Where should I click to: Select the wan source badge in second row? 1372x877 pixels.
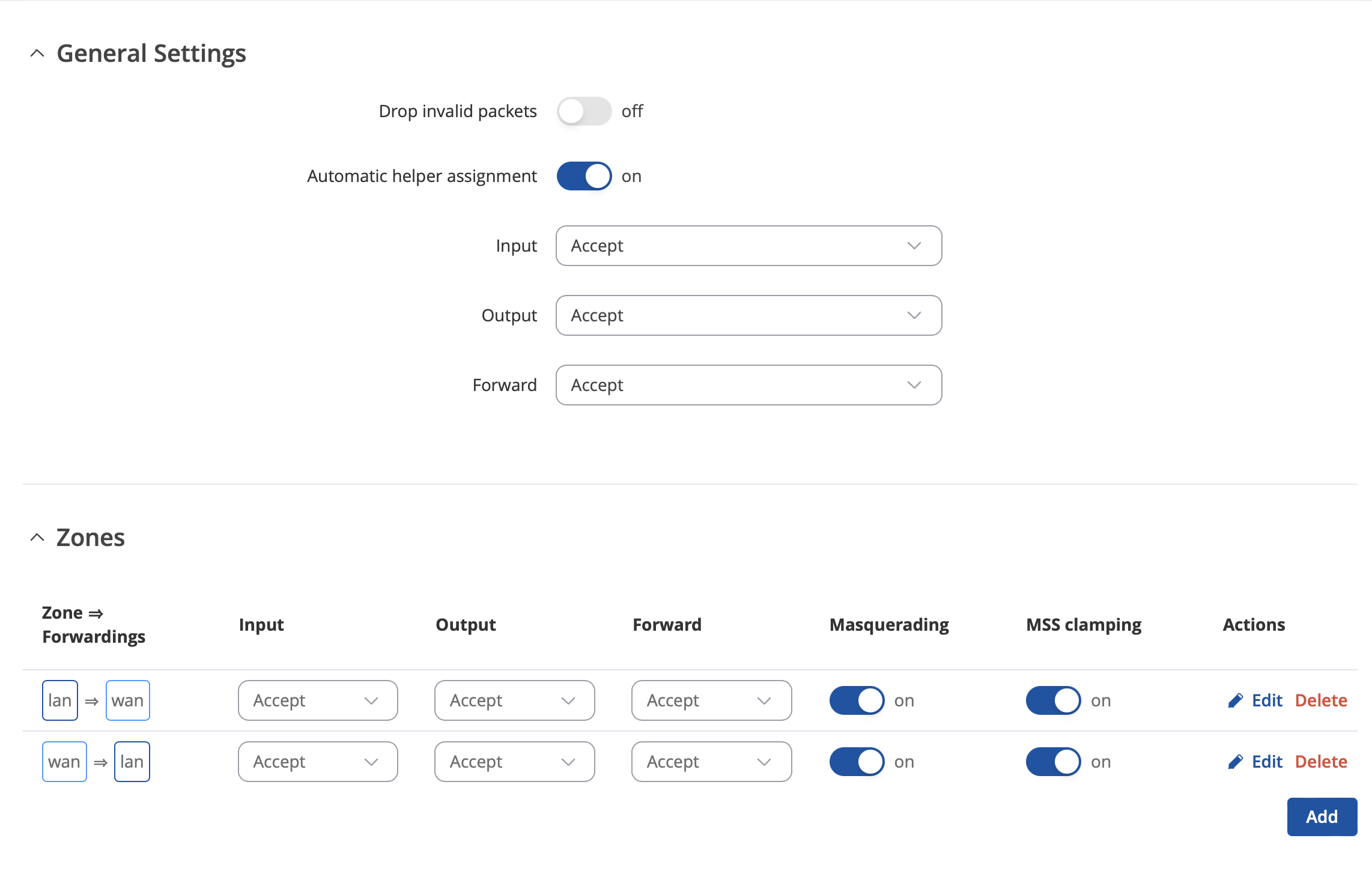click(x=64, y=762)
